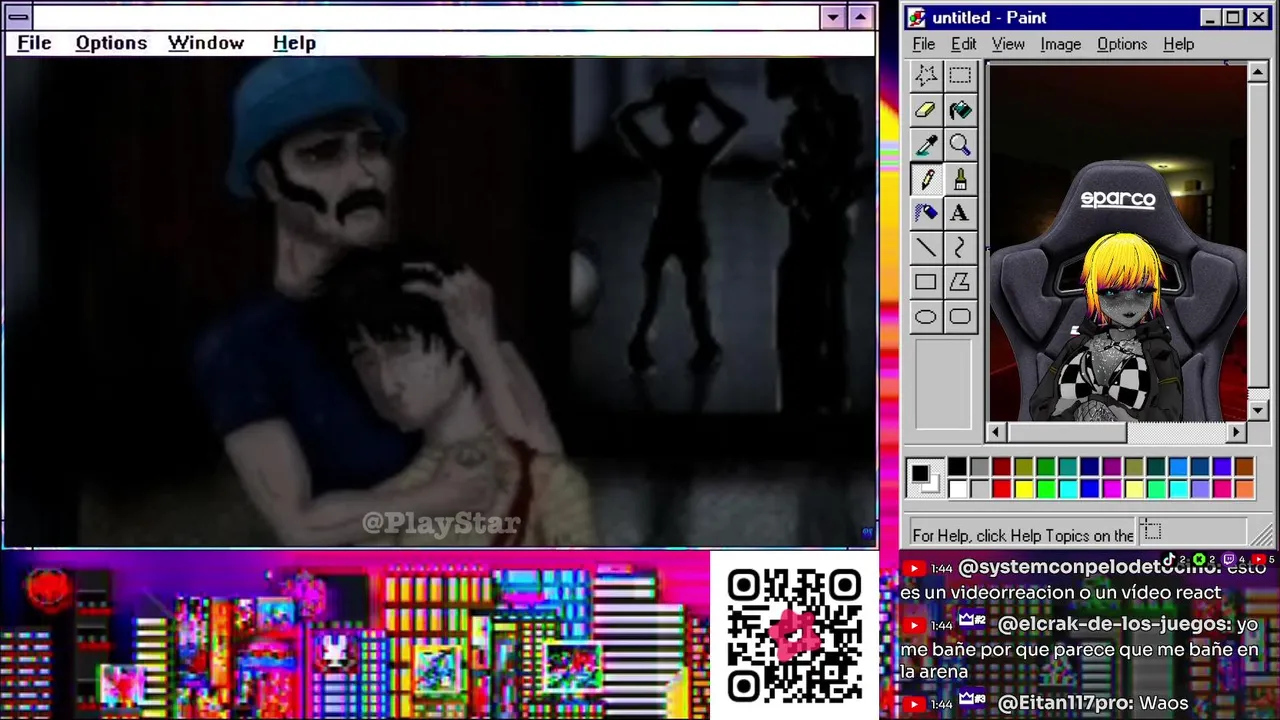Image resolution: width=1280 pixels, height=720 pixels.
Task: Choose the bright red palette swatch
Action: 1001,489
